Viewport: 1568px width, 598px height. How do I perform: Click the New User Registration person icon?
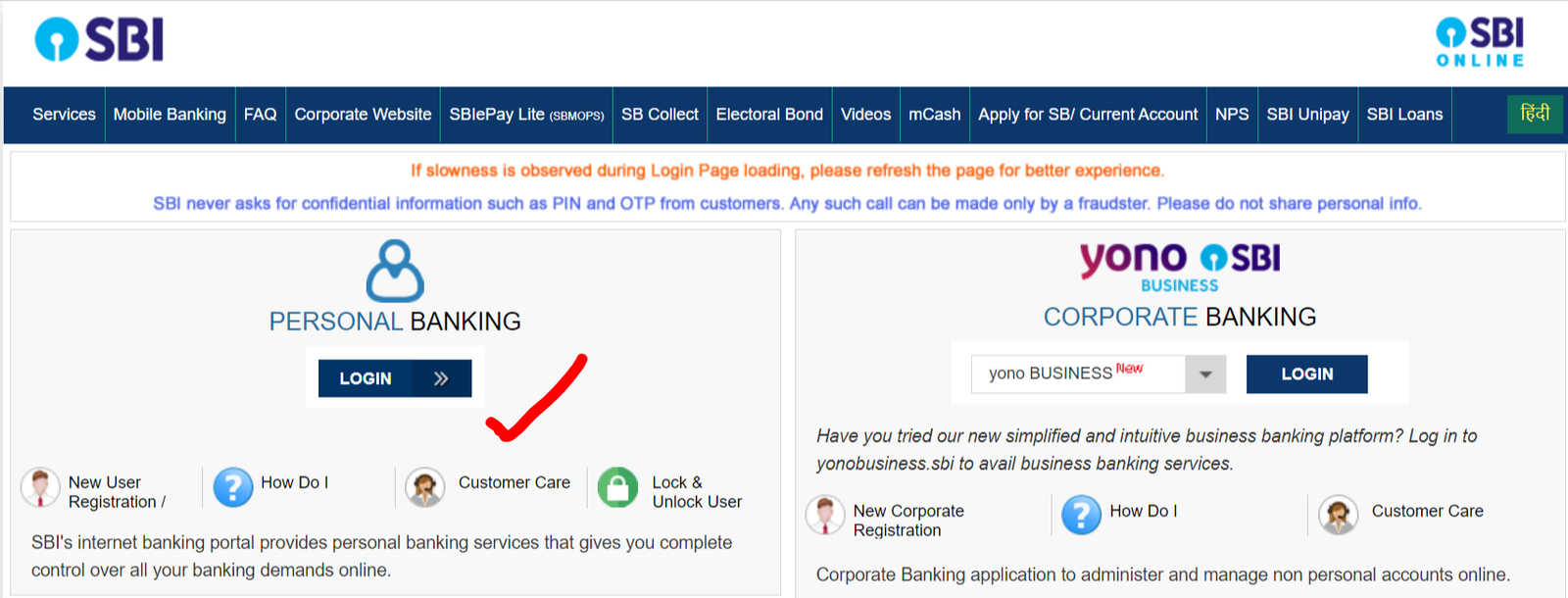point(40,487)
